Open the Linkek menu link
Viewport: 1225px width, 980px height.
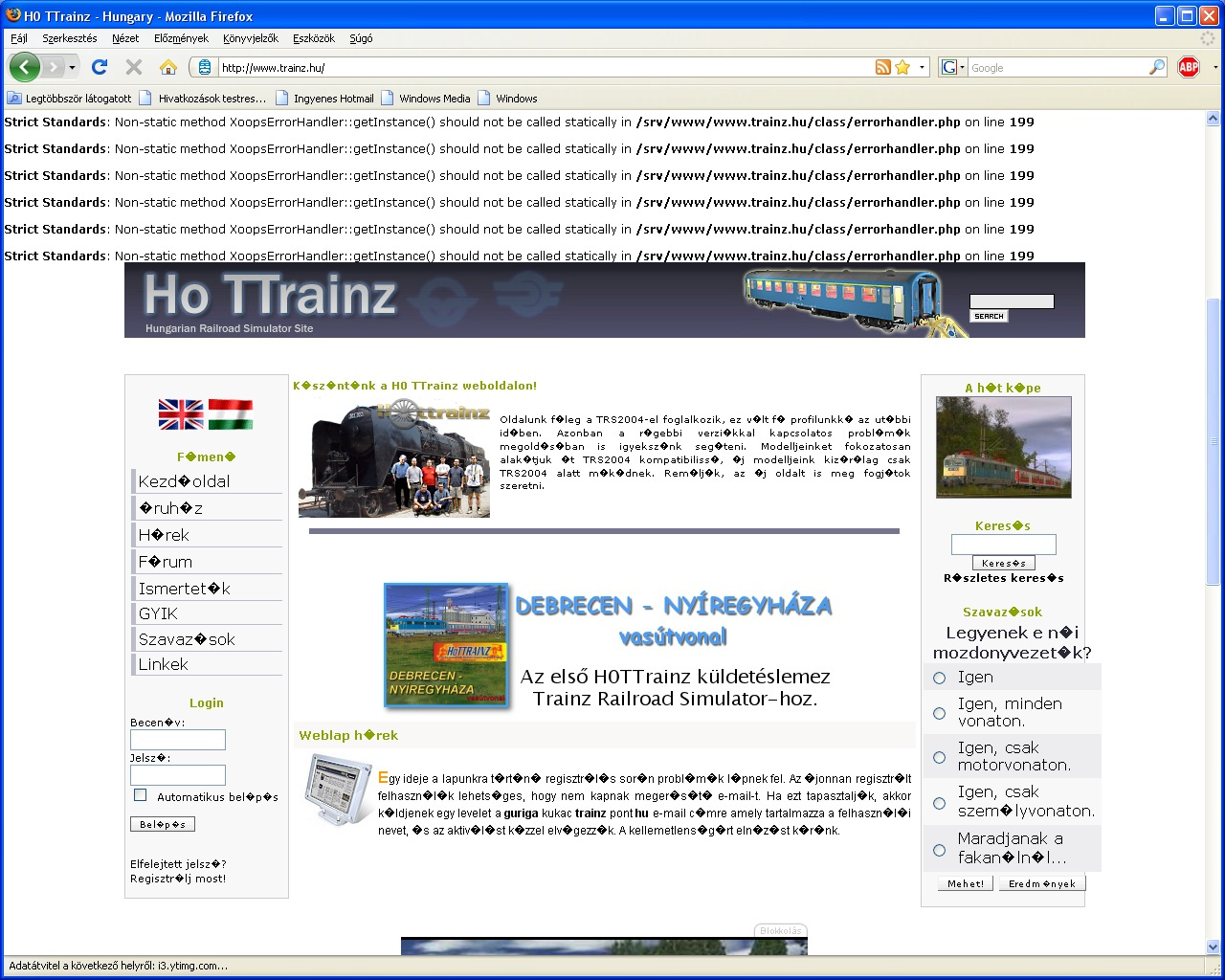tap(163, 664)
